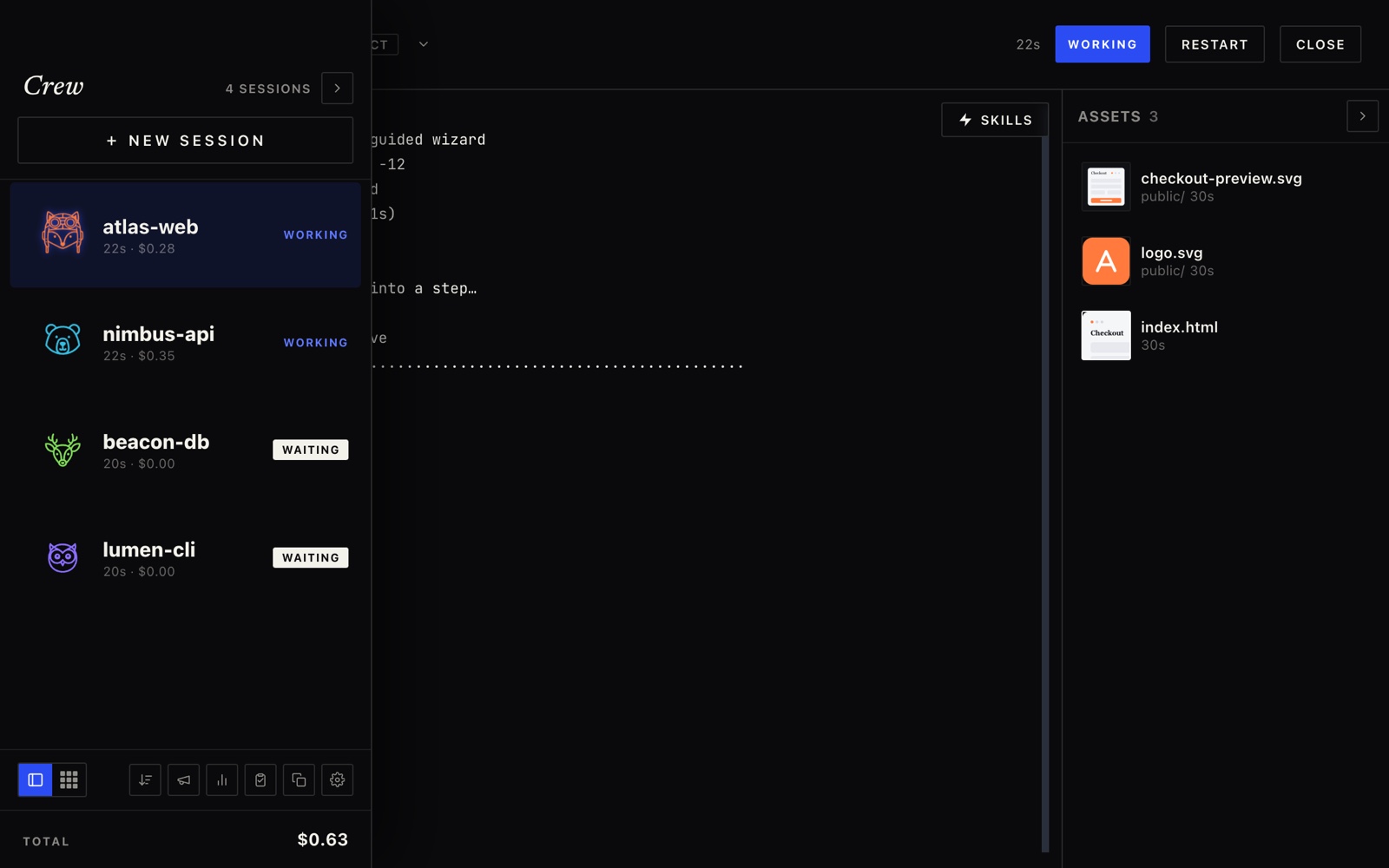
Task: Click the 22s timer in top bar
Action: [1028, 44]
